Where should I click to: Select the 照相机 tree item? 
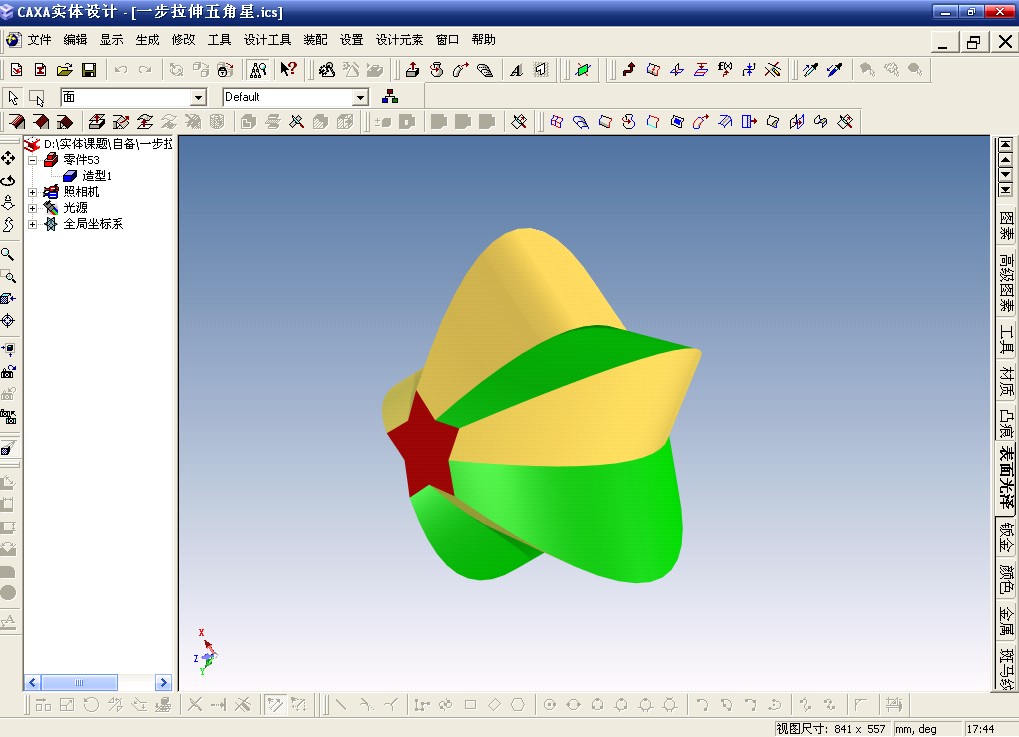point(81,192)
